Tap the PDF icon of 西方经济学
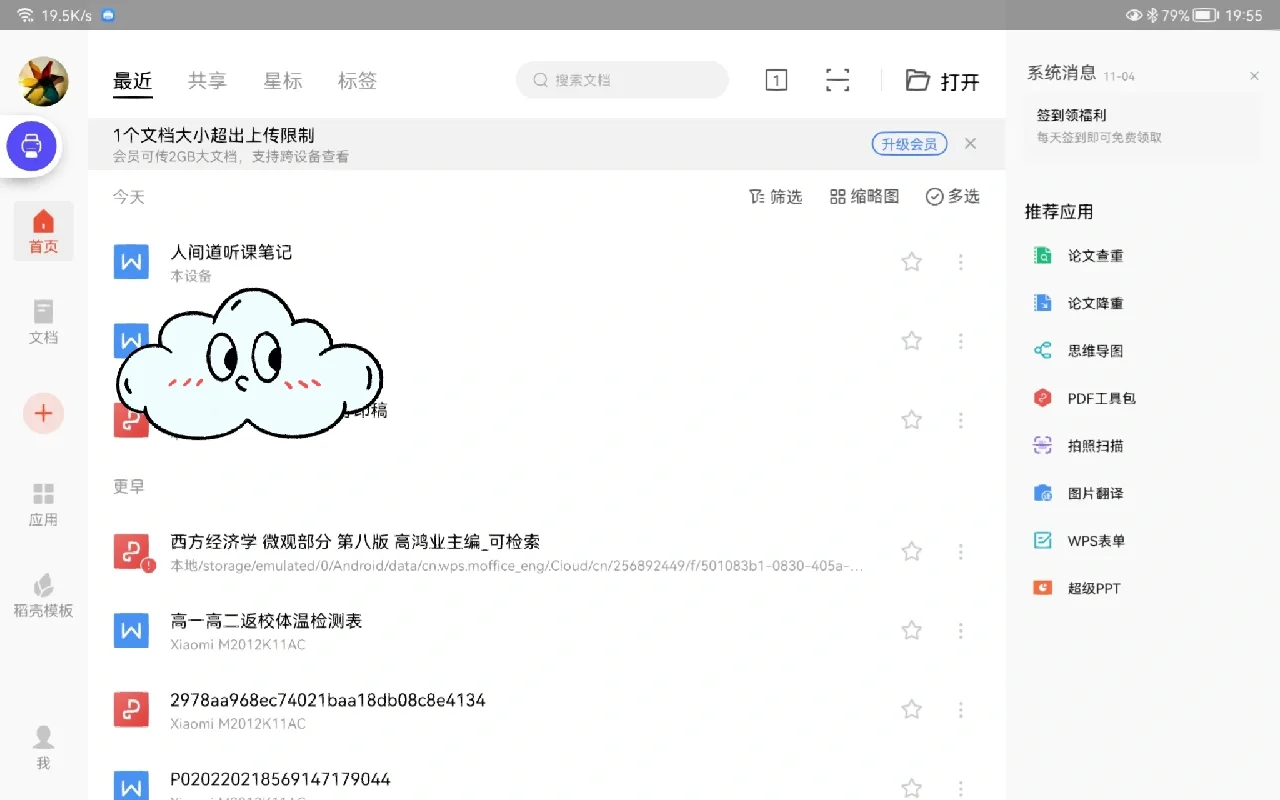This screenshot has height=800, width=1280. tap(131, 551)
